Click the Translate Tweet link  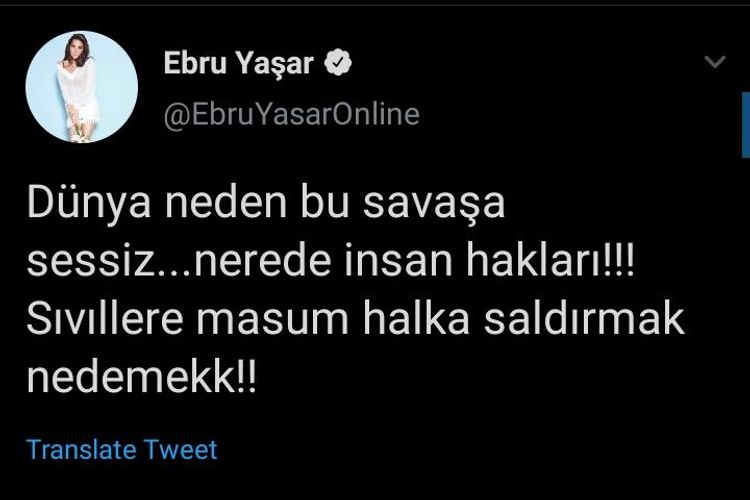tap(122, 449)
